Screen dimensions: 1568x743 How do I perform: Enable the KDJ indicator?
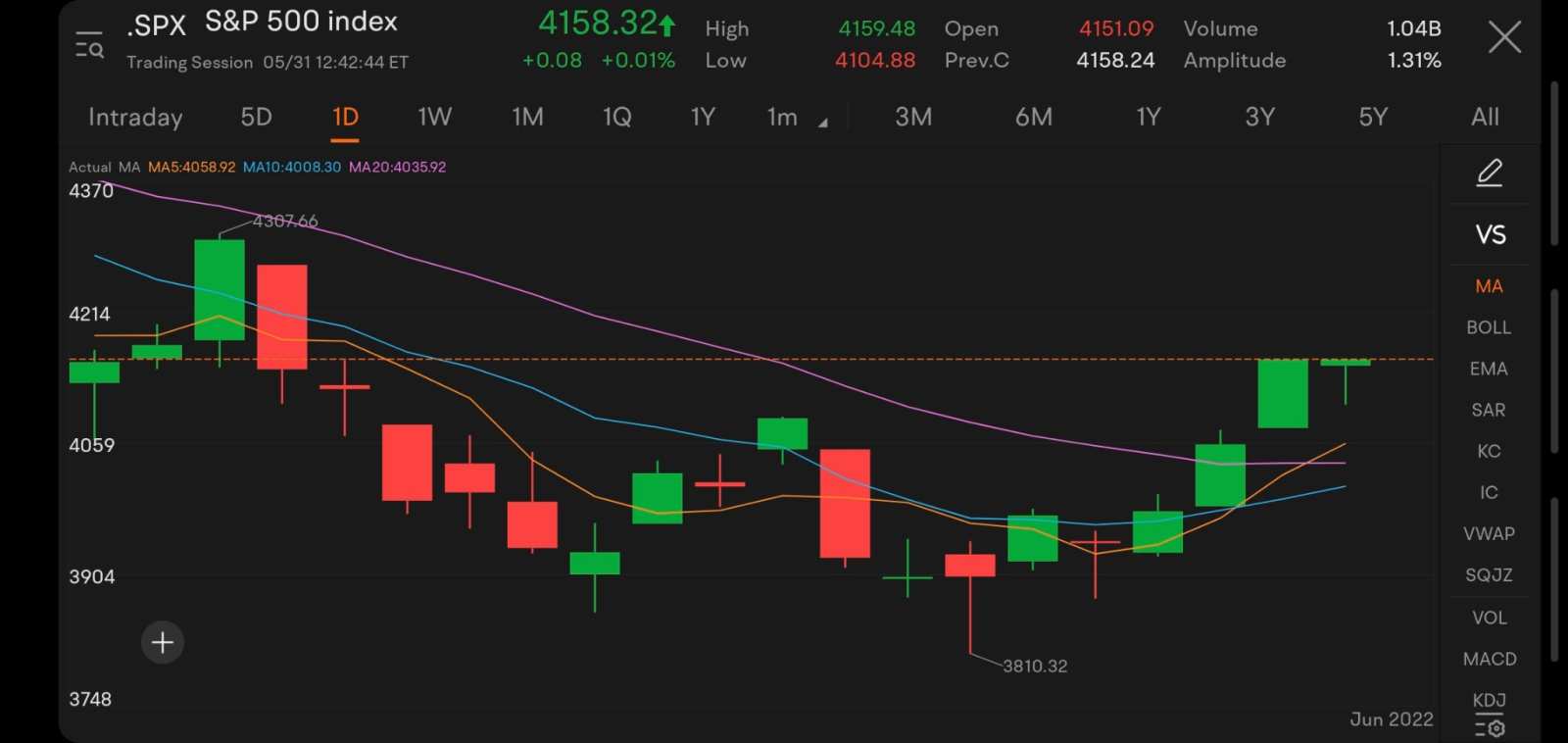1489,700
